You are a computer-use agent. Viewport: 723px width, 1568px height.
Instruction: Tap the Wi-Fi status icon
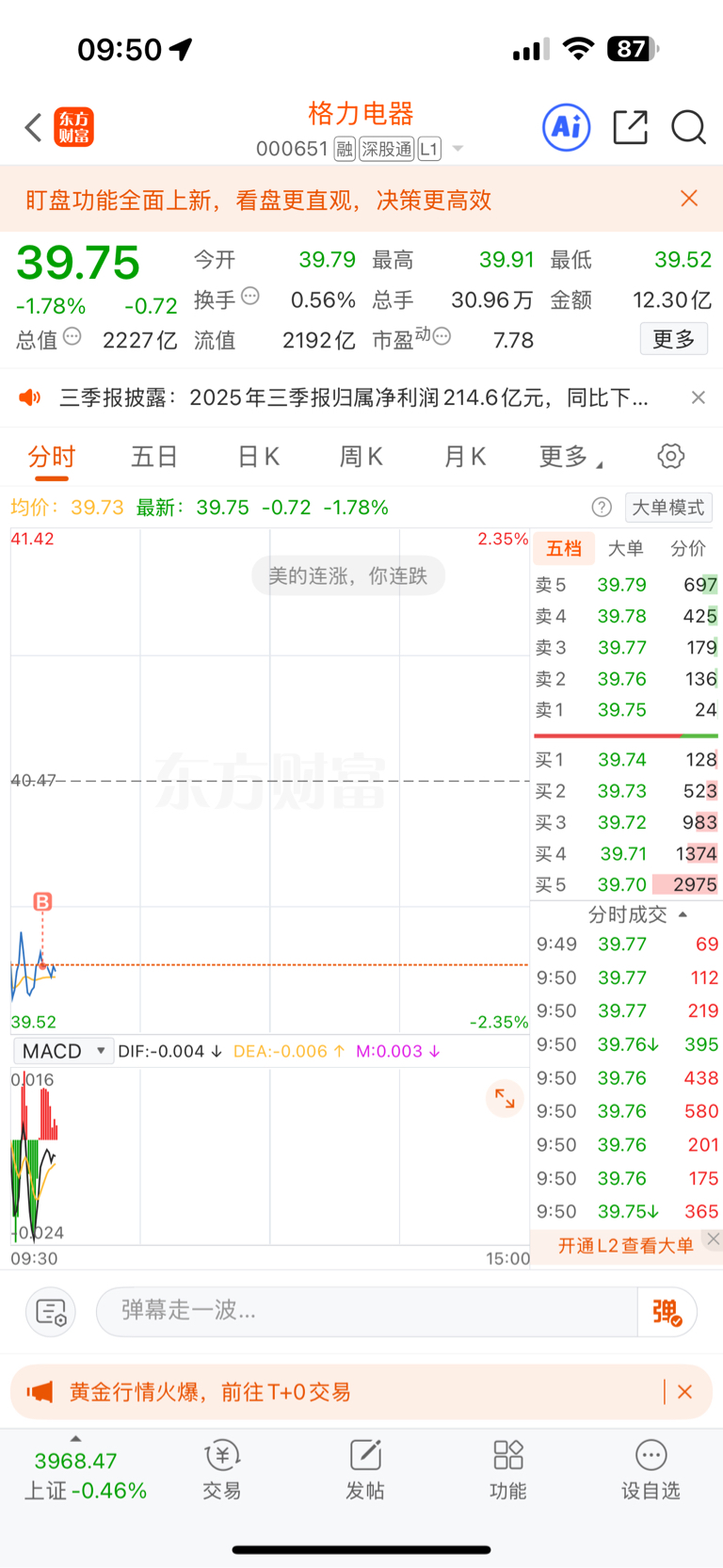point(578,49)
